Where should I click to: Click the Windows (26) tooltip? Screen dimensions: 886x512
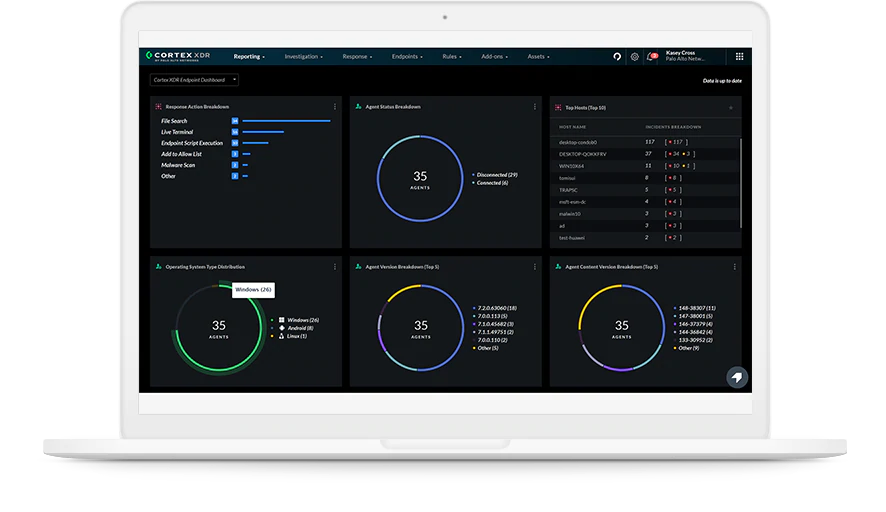coord(253,290)
